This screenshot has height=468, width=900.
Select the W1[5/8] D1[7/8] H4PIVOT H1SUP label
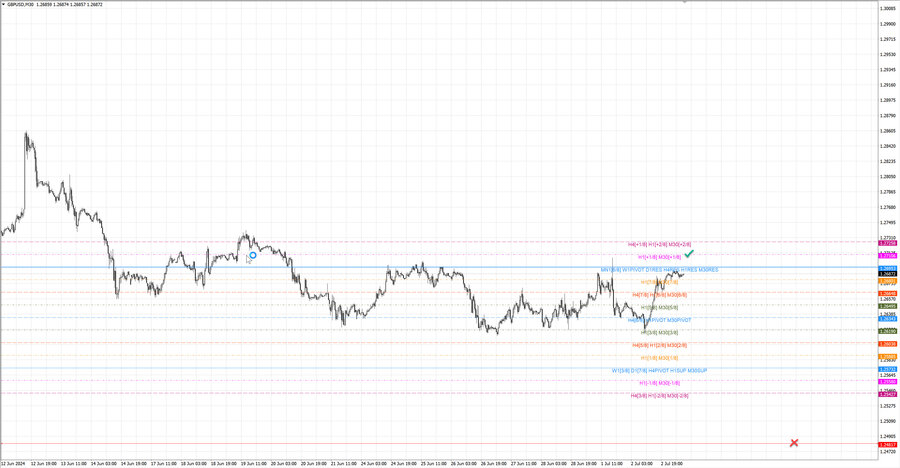pos(660,371)
